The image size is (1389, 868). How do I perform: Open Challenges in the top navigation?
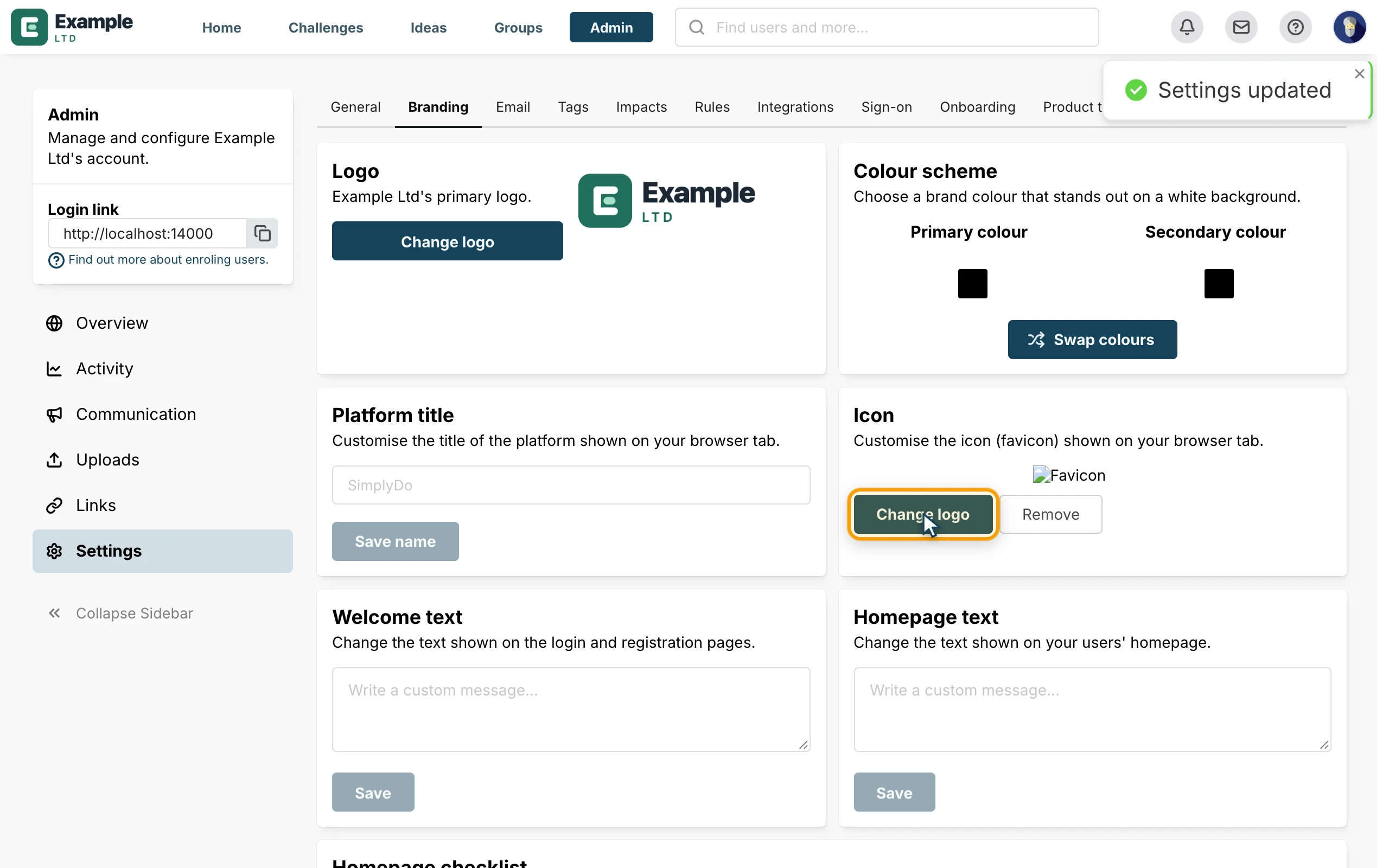pos(326,27)
